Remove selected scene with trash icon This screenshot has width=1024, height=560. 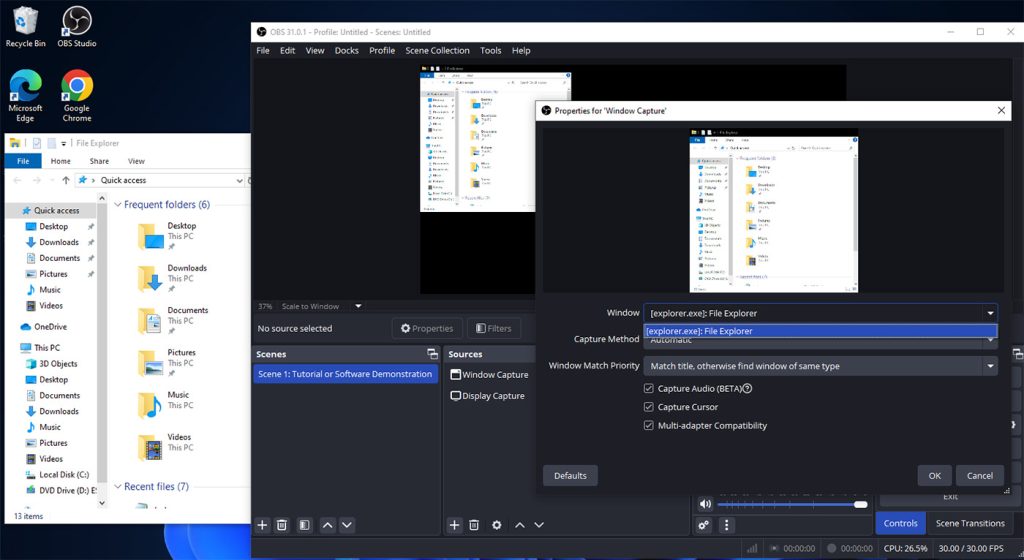pos(281,525)
